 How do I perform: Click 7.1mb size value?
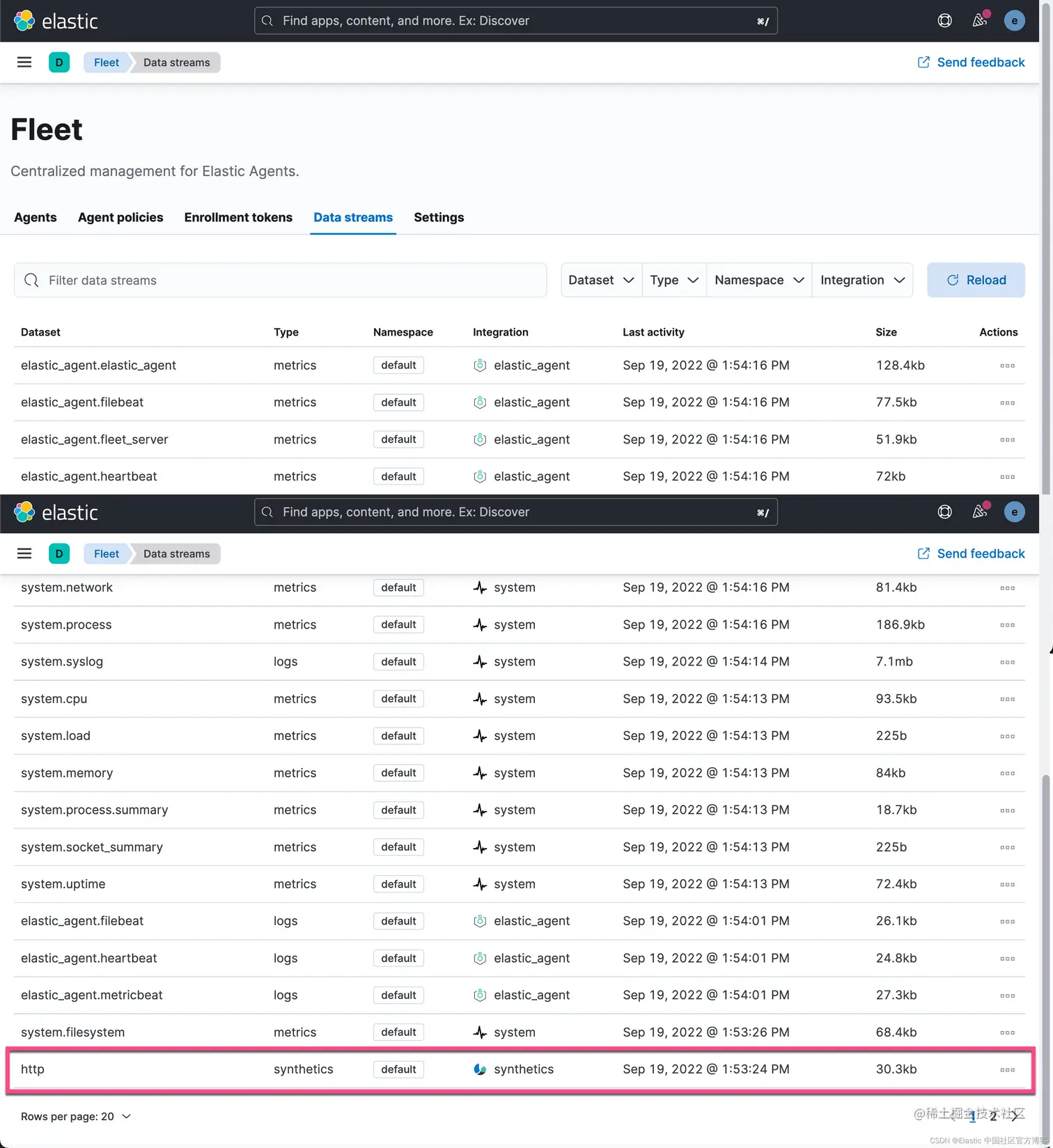[x=894, y=661]
